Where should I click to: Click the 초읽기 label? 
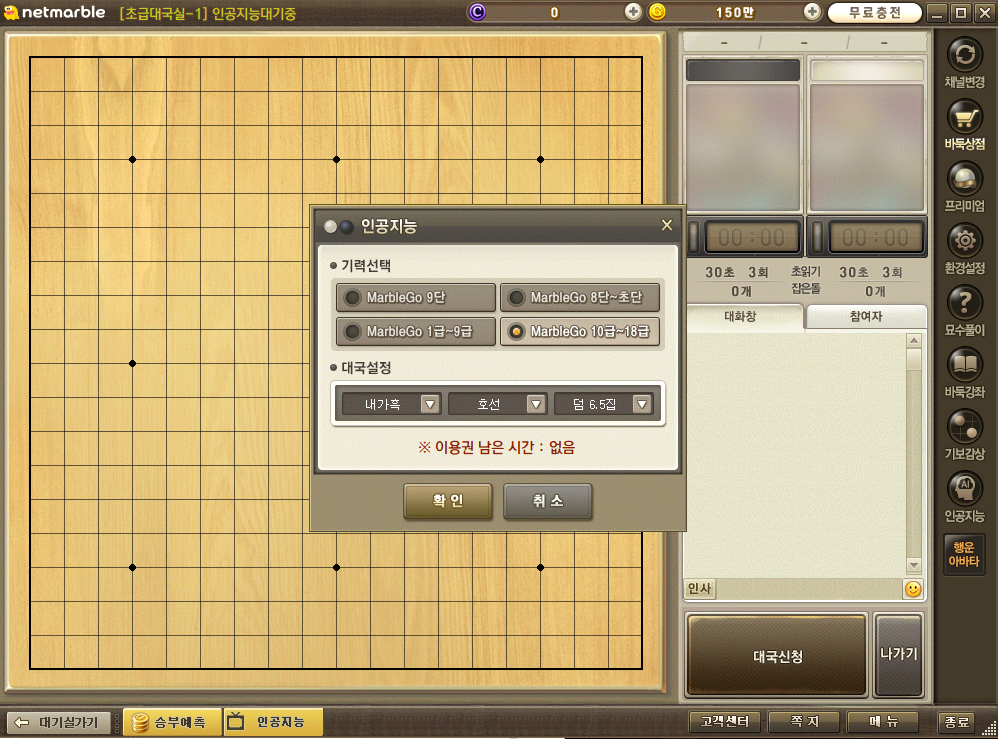[805, 272]
